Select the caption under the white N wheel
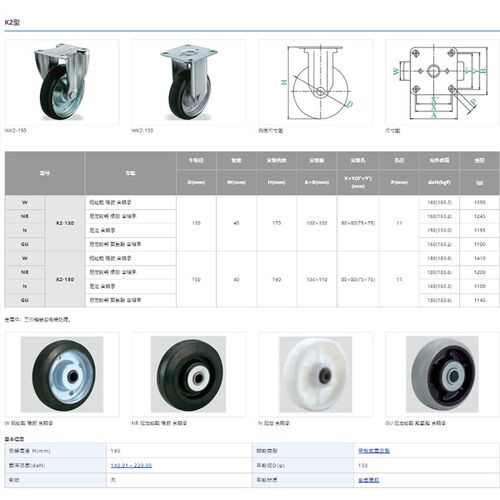 point(274,423)
